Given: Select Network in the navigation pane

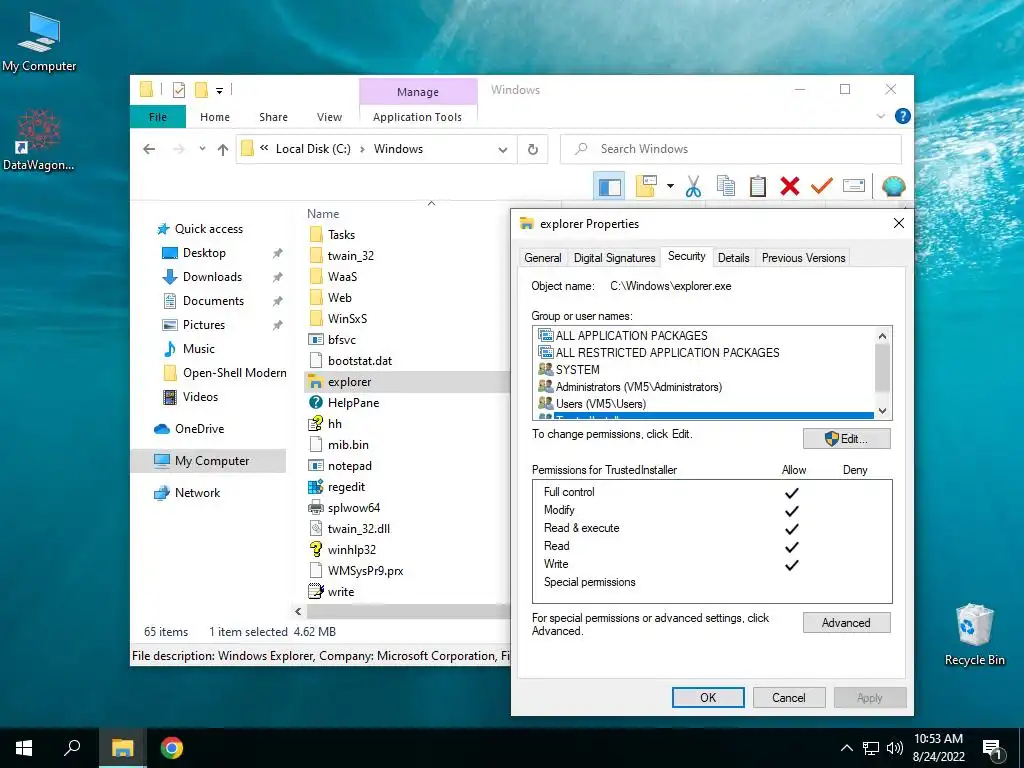Looking at the screenshot, I should pyautogui.click(x=197, y=493).
